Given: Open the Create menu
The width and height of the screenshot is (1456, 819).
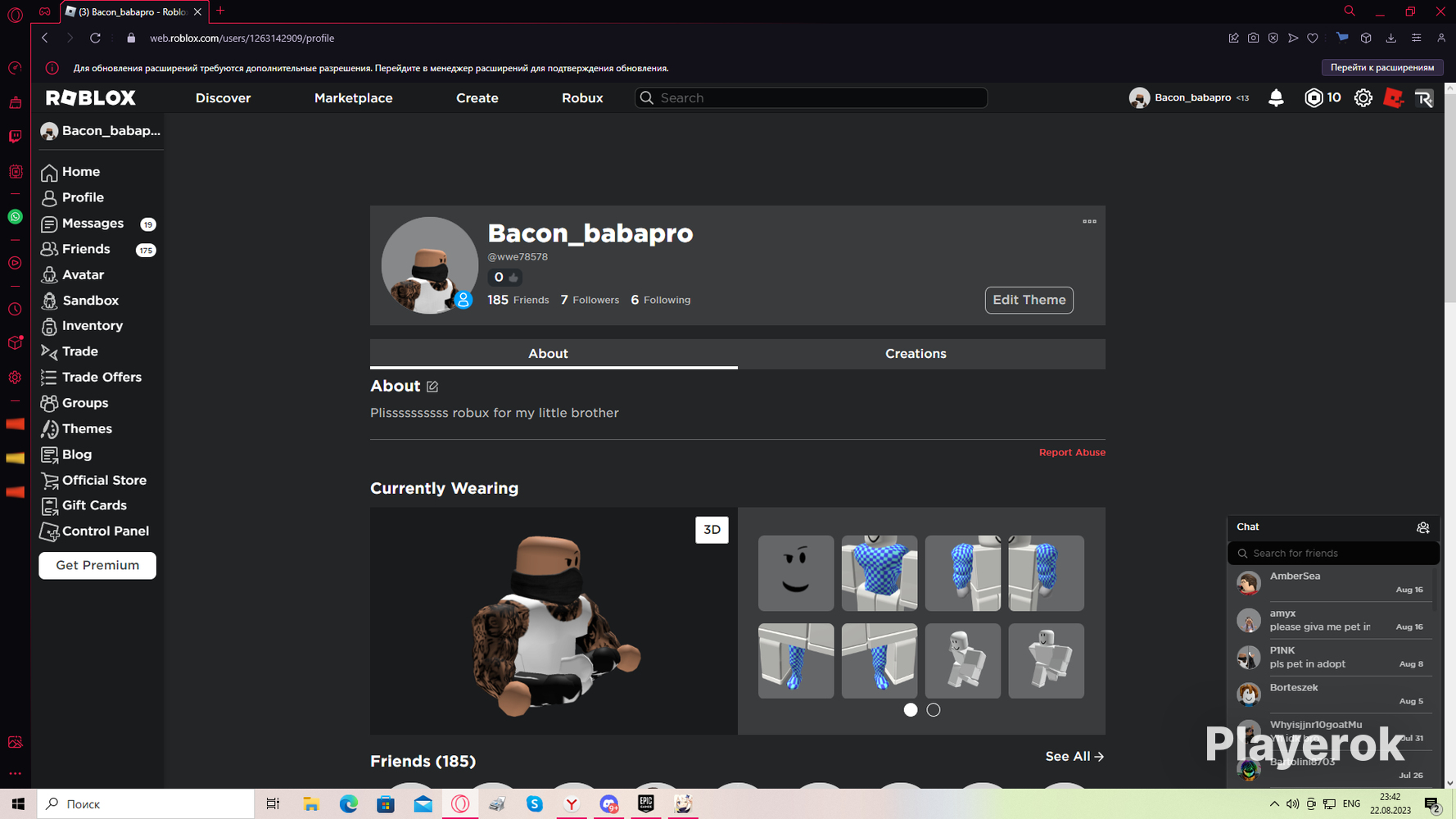Looking at the screenshot, I should click(x=477, y=97).
